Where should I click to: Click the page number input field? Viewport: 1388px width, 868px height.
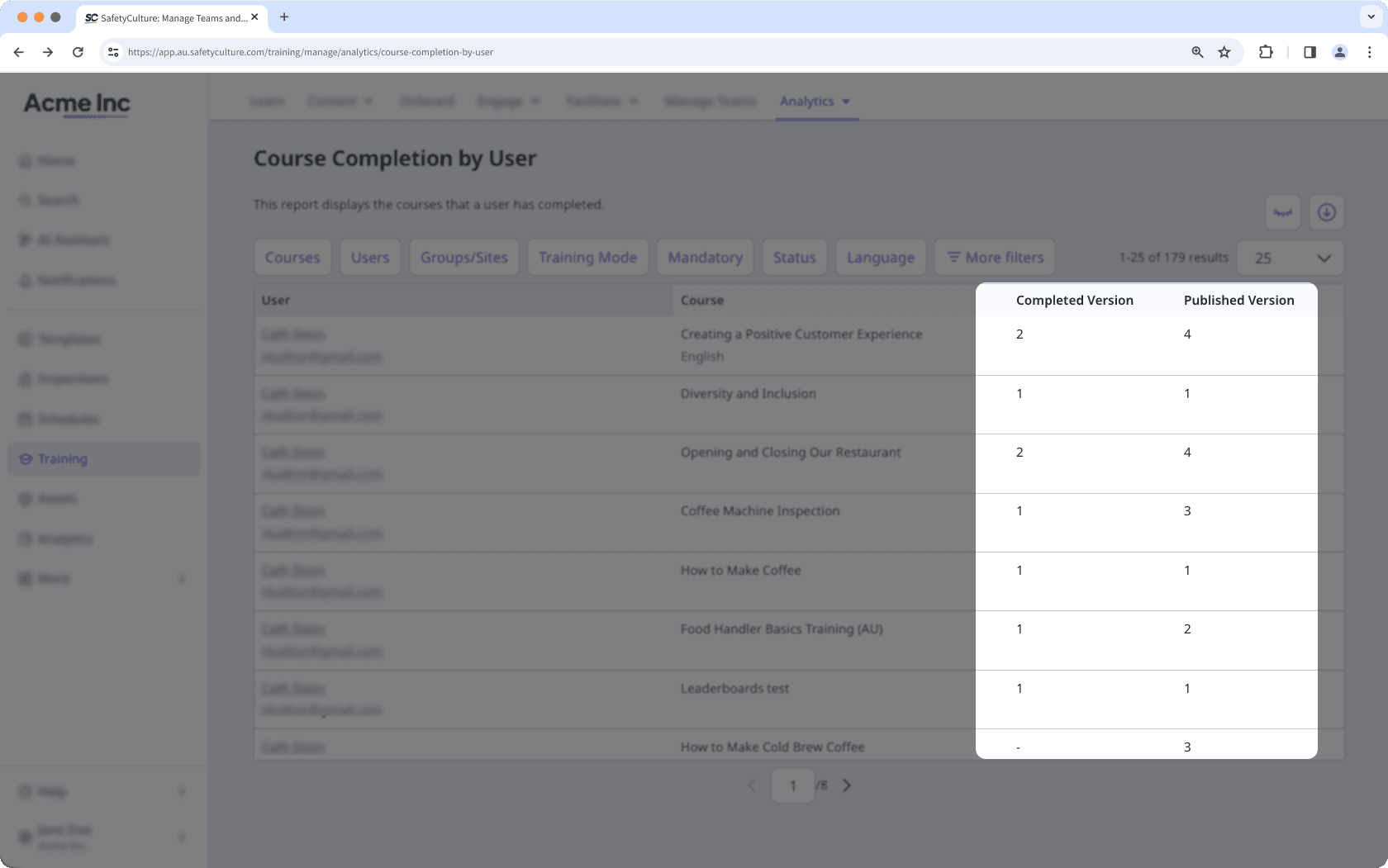click(x=792, y=785)
